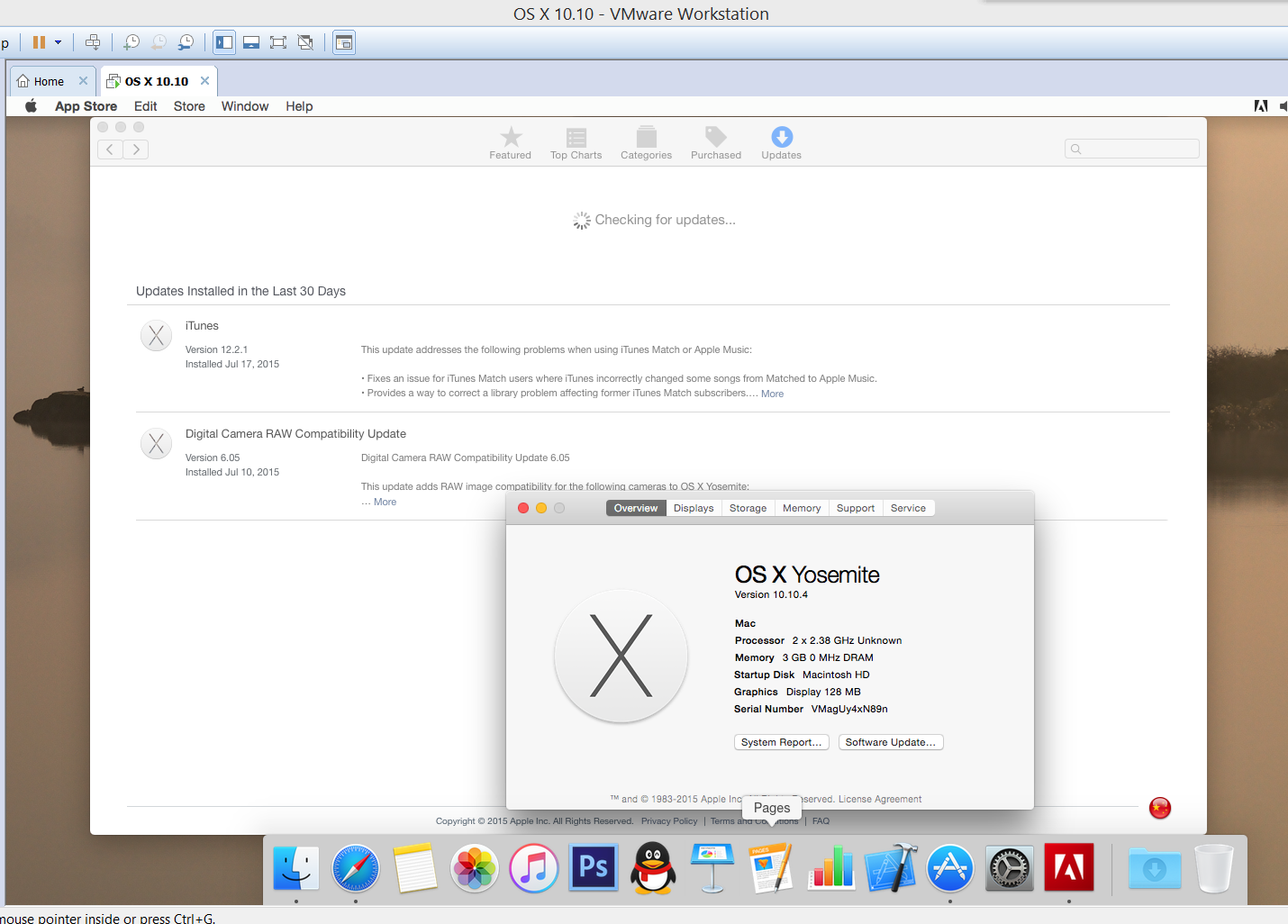The image size is (1288, 924).
Task: Launch Keynote from the Dock
Action: tap(712, 868)
